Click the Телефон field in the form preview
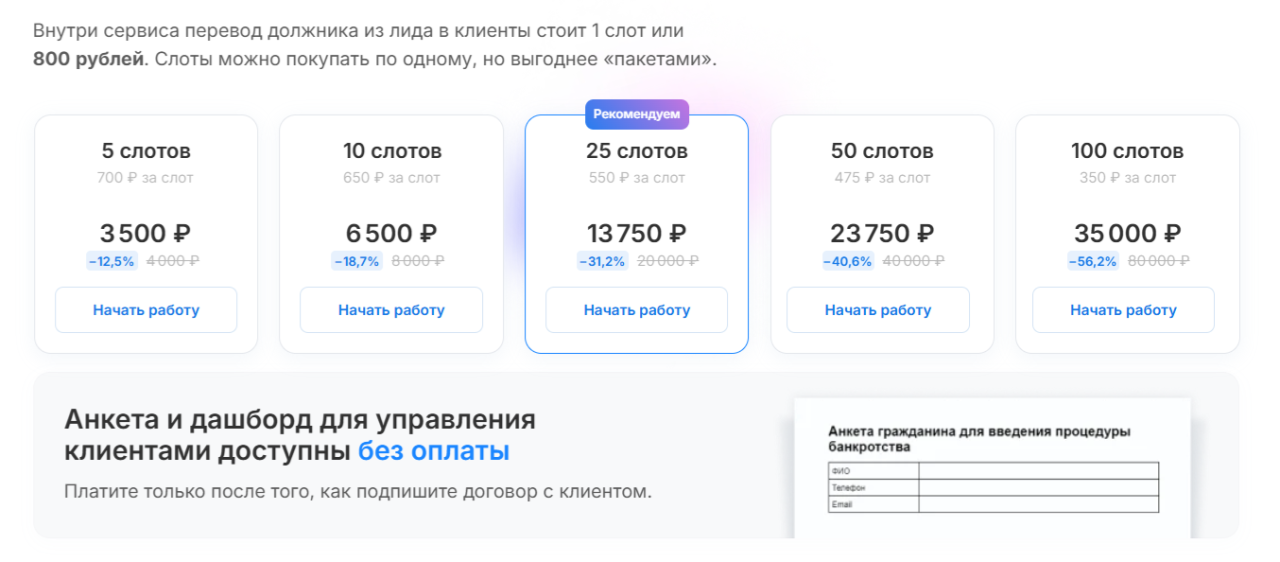 click(x=1039, y=487)
